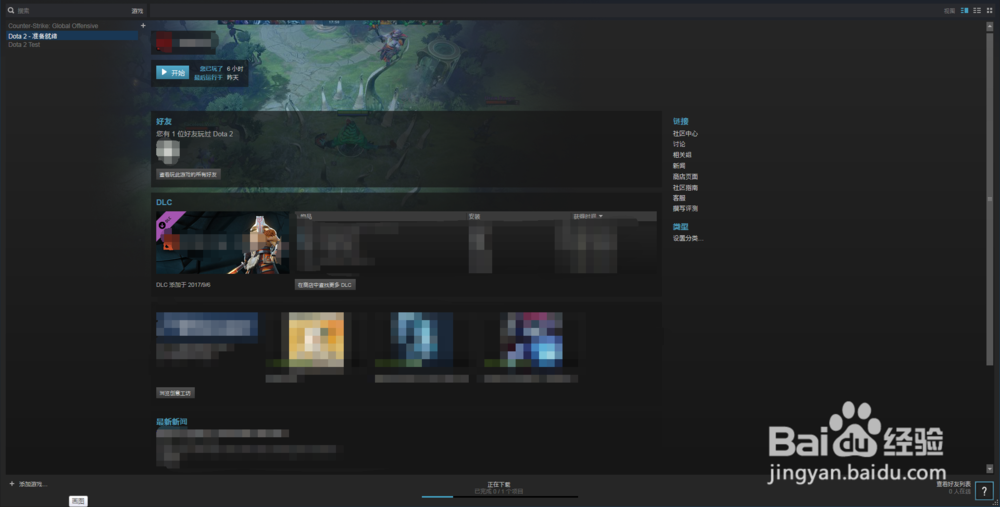Open 查看好友列表 friends list

tap(953, 485)
